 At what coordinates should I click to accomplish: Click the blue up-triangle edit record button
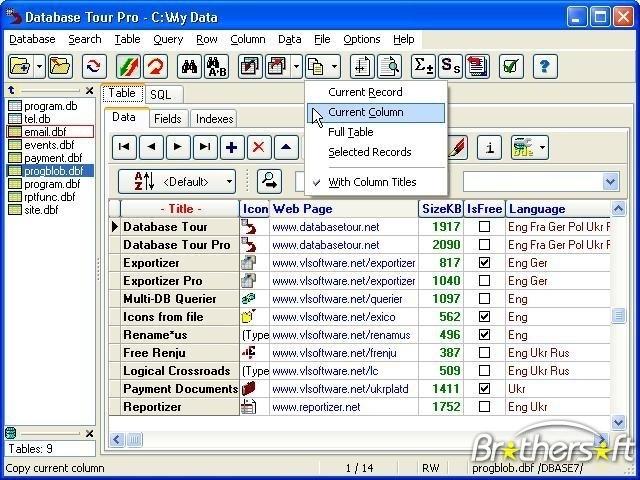286,147
